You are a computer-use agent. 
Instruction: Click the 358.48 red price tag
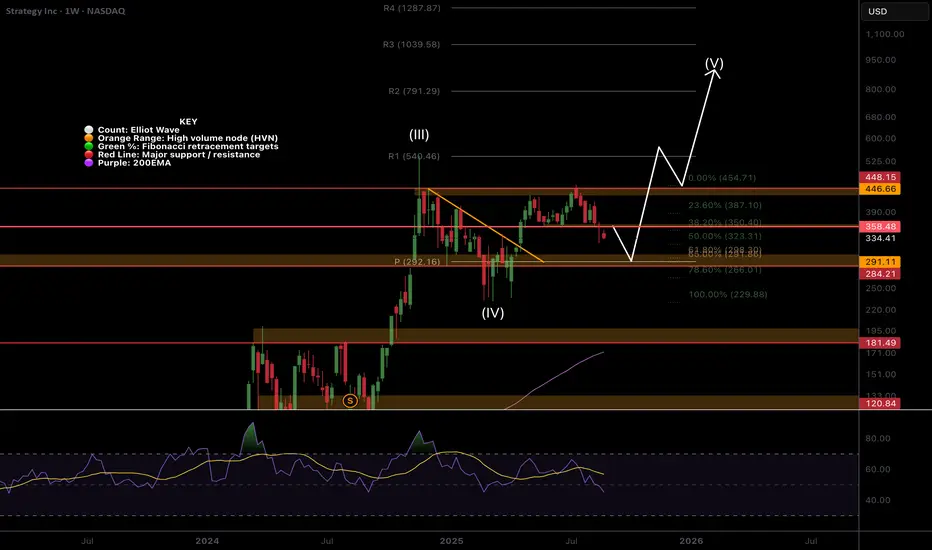[880, 227]
